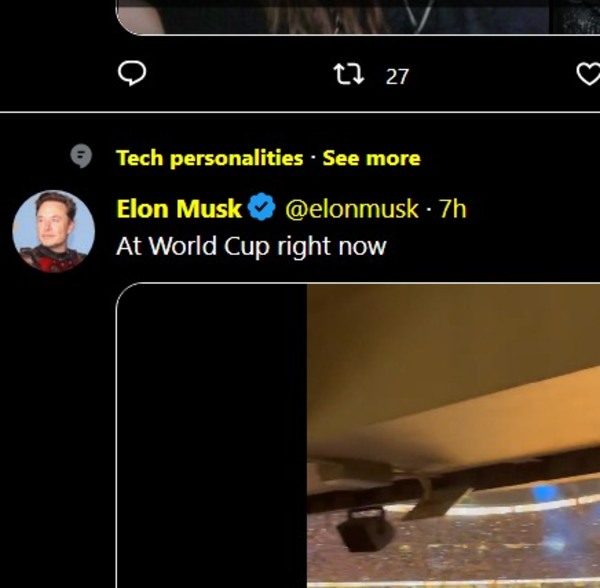Open the tweet via 7h timestamp
The width and height of the screenshot is (600, 588).
pyautogui.click(x=453, y=209)
